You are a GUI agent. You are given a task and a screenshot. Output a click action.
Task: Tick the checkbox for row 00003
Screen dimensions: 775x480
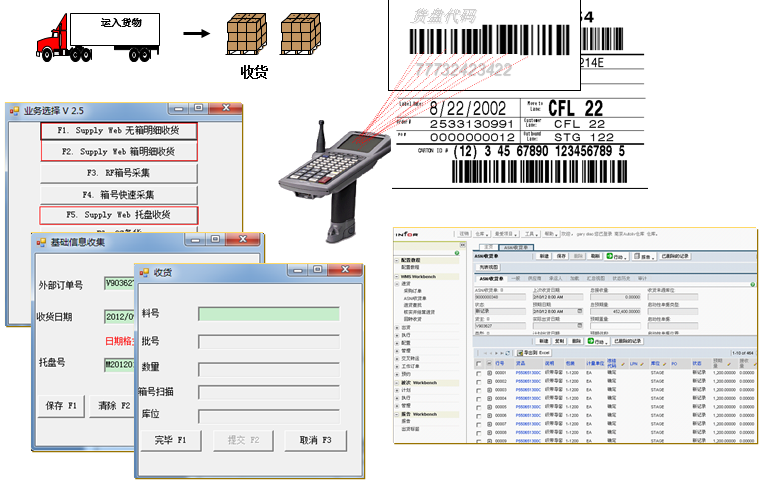pos(478,389)
